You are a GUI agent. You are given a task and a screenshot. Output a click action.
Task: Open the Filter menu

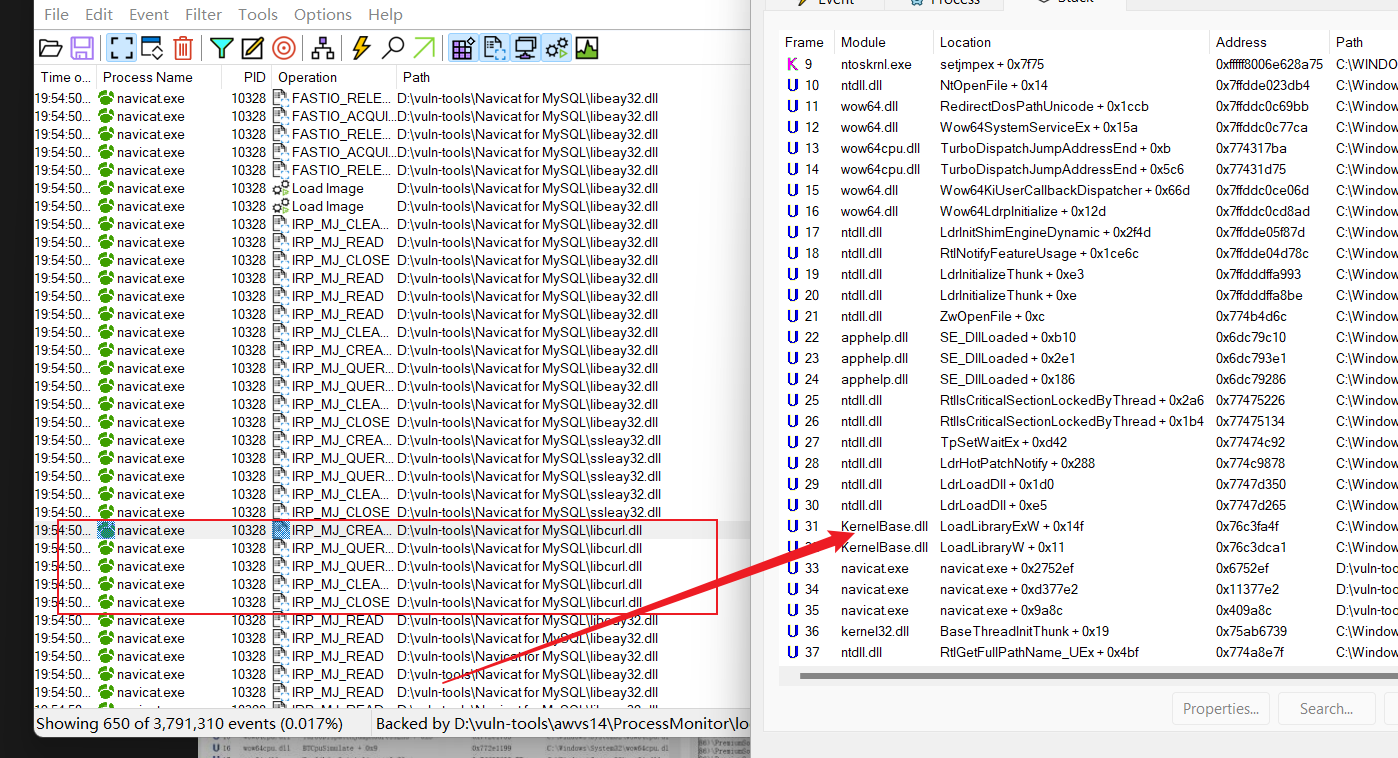[204, 15]
